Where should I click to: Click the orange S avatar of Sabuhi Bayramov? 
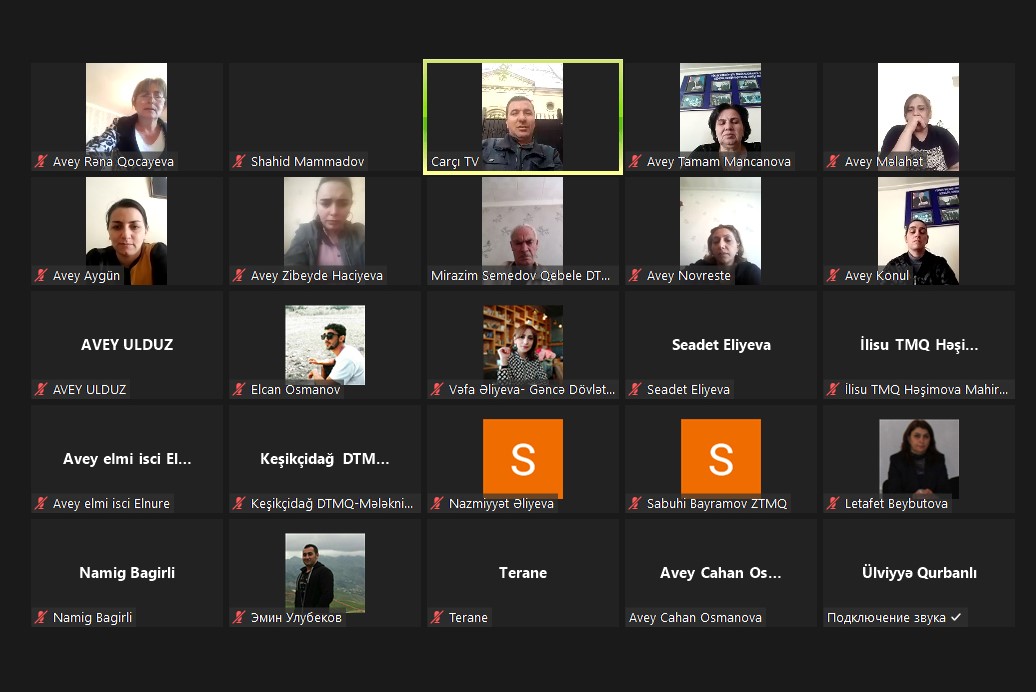(x=721, y=459)
